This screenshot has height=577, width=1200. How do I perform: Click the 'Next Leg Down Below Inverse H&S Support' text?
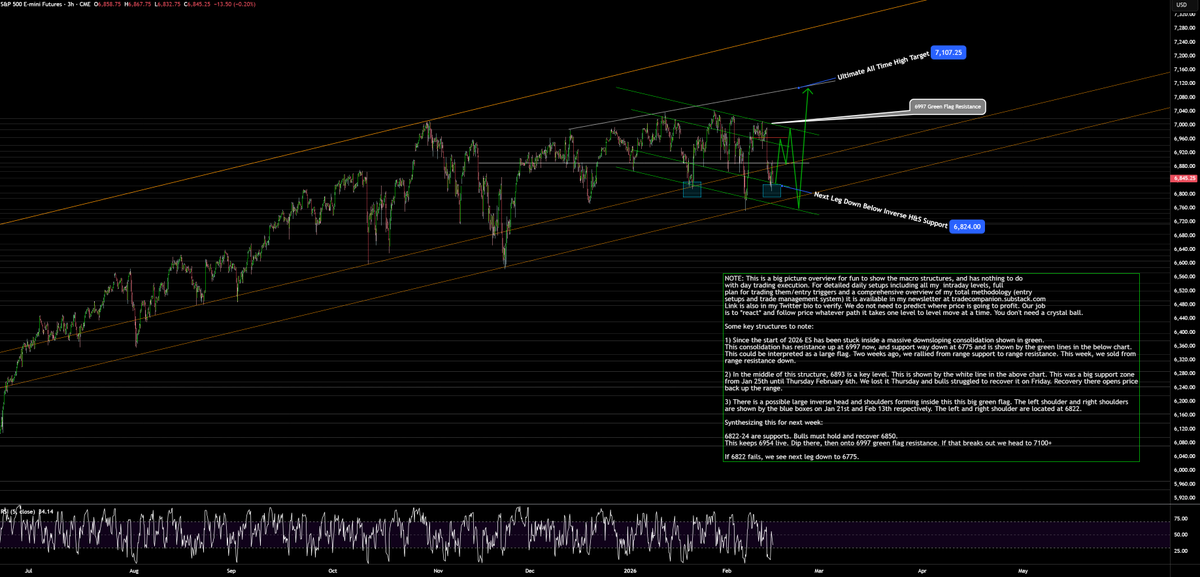[879, 211]
